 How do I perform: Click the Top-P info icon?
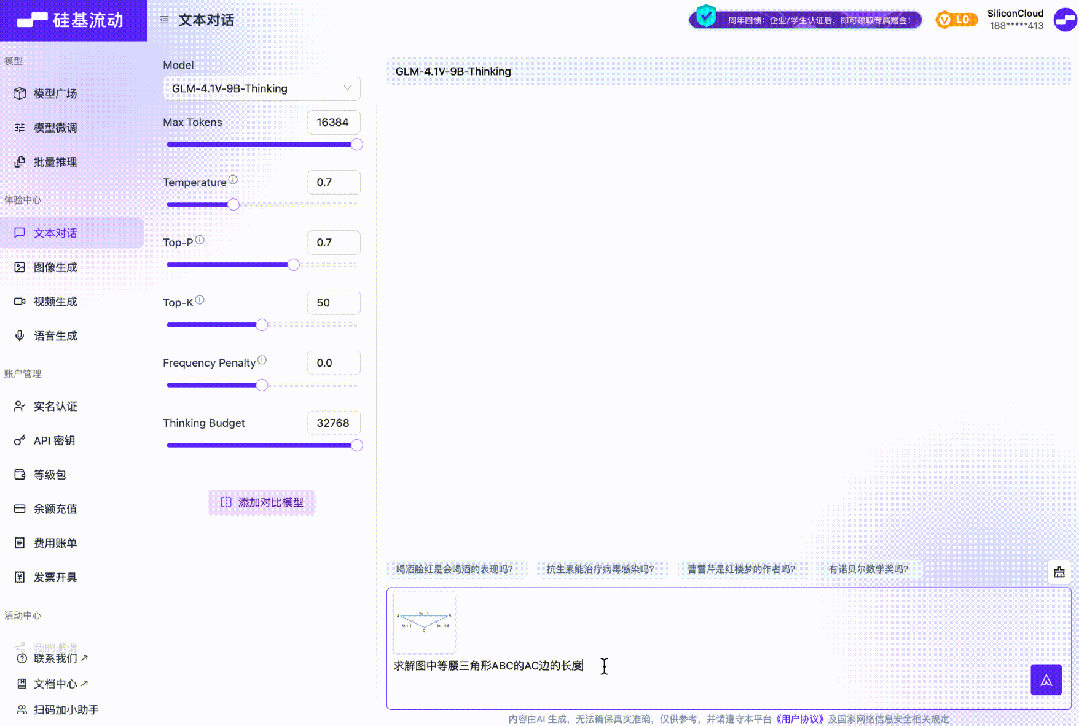(x=200, y=239)
